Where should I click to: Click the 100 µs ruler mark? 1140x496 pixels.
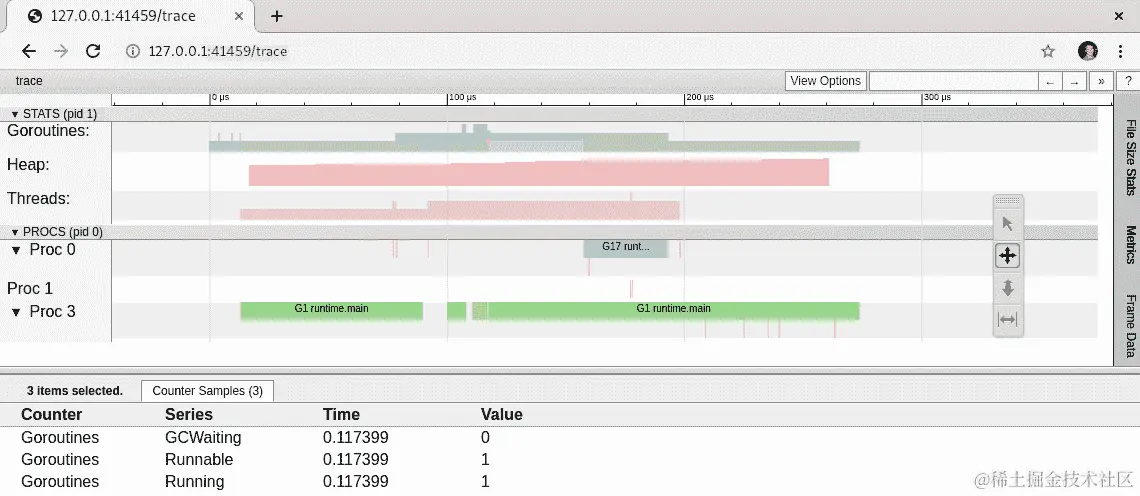[x=462, y=97]
